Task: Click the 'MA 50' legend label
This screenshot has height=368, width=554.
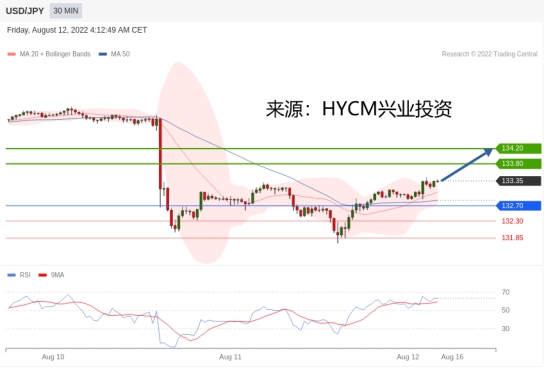Action: (x=120, y=54)
